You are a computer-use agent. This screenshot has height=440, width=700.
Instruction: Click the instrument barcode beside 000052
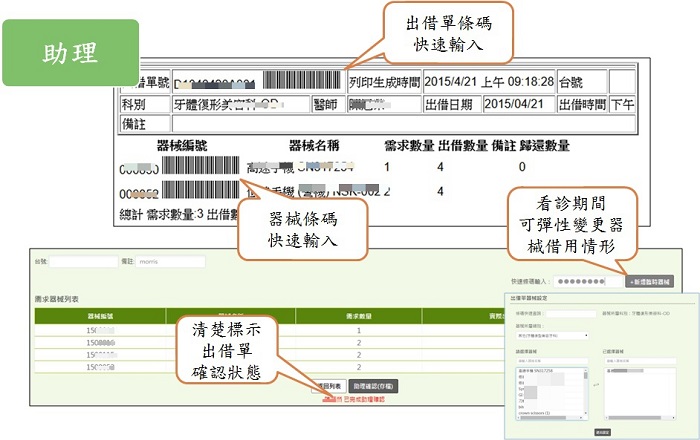201,190
